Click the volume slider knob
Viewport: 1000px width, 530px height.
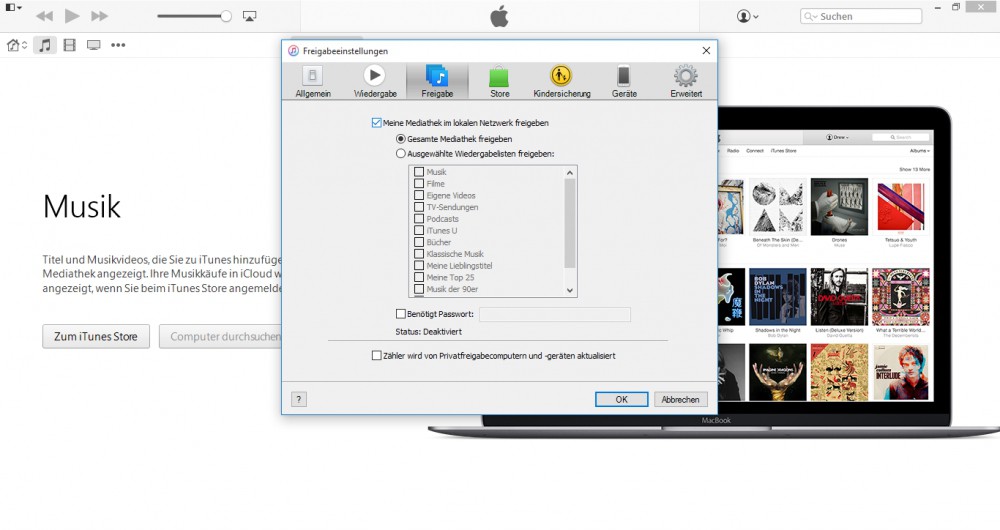pos(226,16)
